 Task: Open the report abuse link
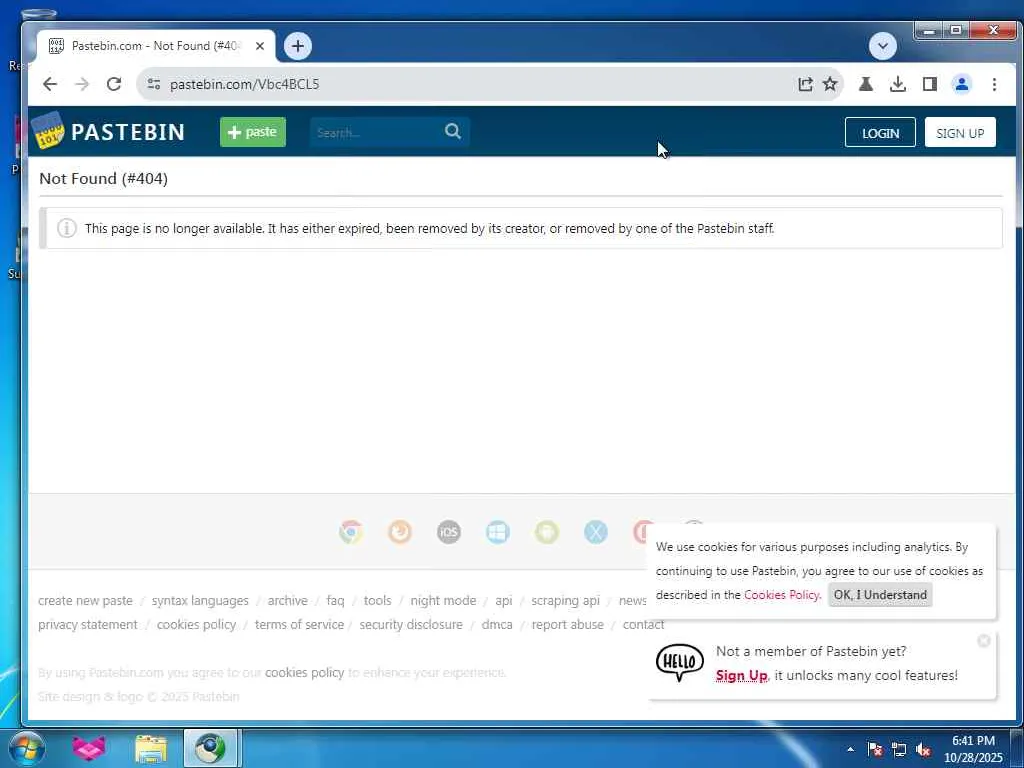pyautogui.click(x=568, y=624)
